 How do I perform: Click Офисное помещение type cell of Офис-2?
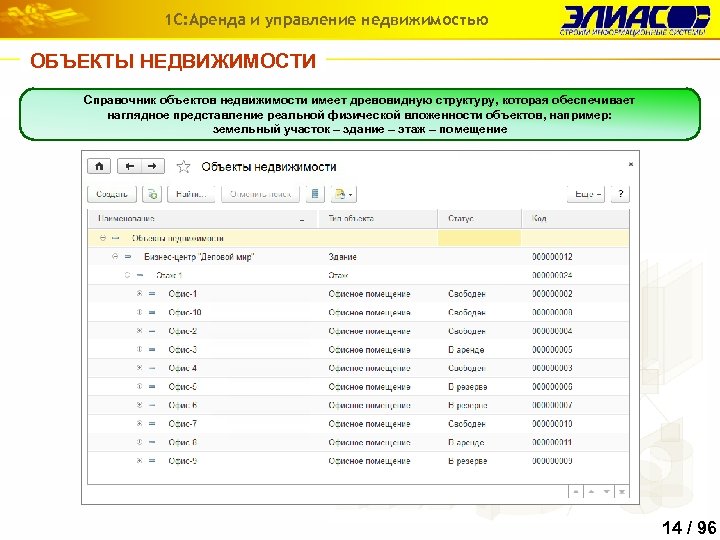tap(369, 331)
